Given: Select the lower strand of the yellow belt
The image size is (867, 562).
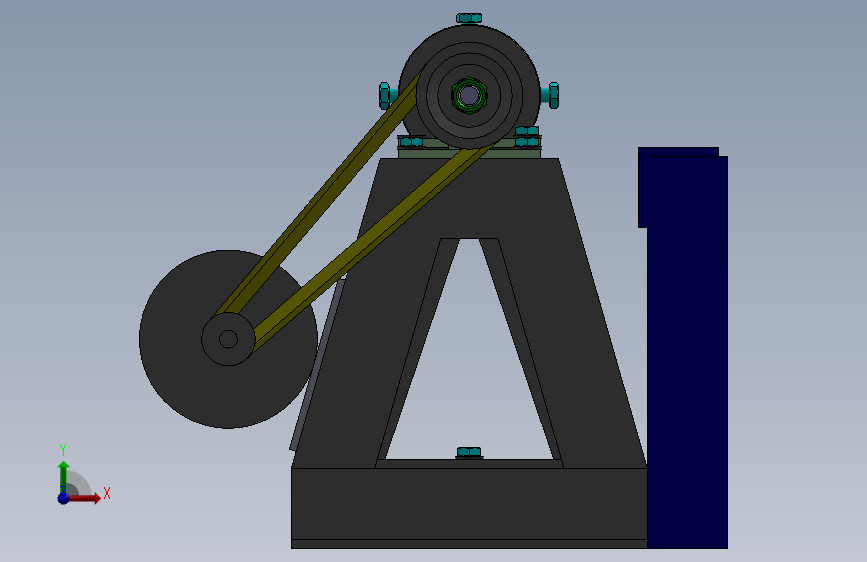Looking at the screenshot, I should pos(372,243).
